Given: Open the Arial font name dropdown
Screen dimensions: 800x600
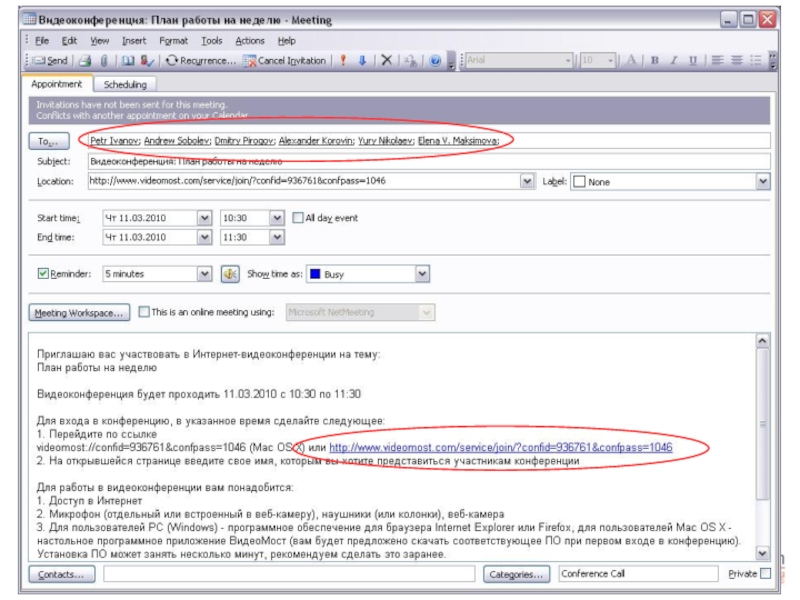Looking at the screenshot, I should (x=568, y=61).
